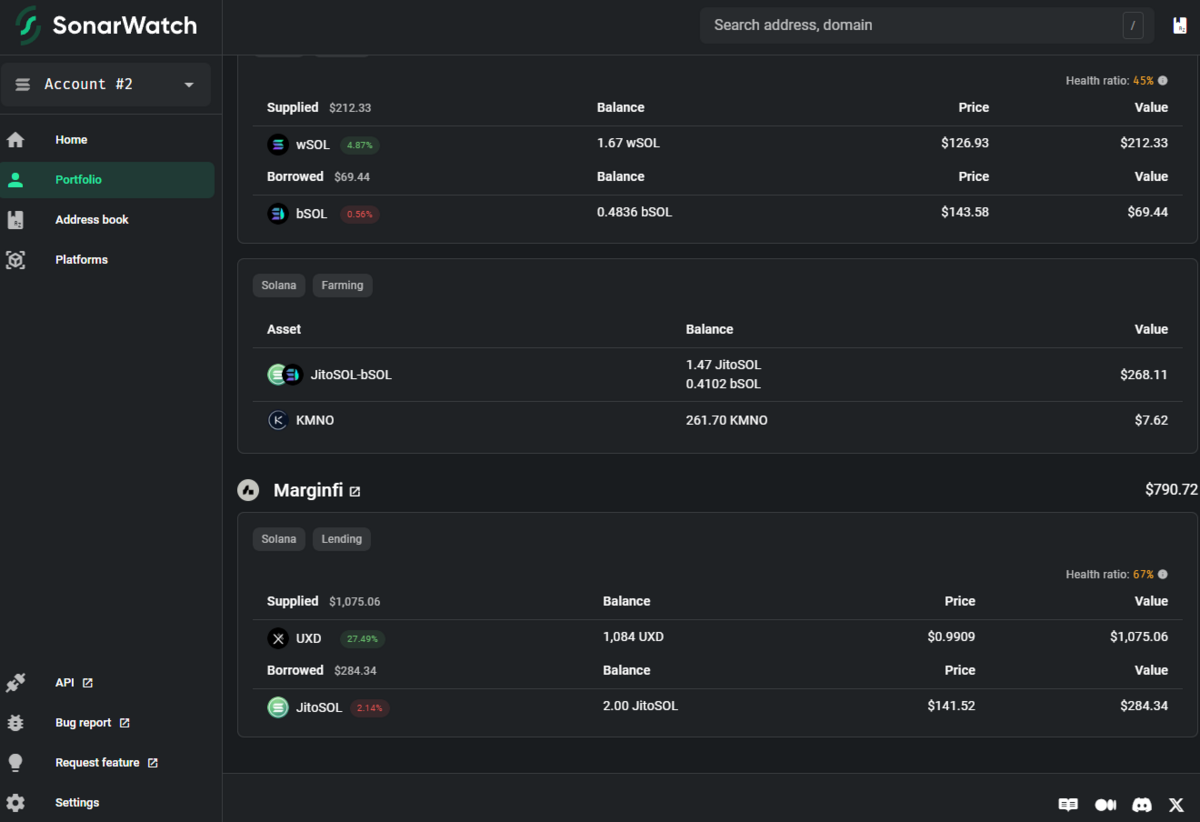This screenshot has width=1200, height=822.
Task: Click the $790.72 Marginfi total value
Action: pos(1171,490)
